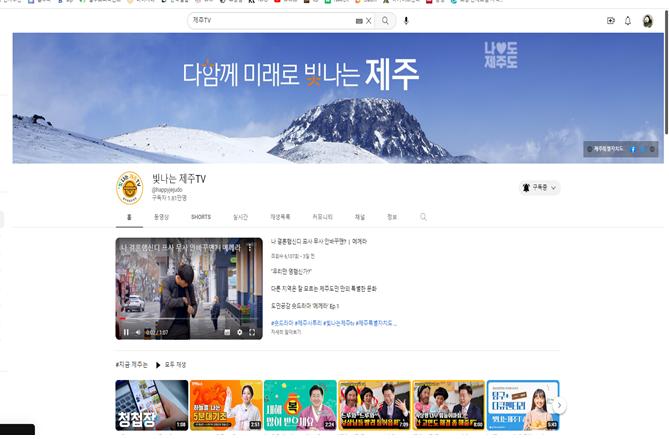Open the video thumbnail with 7:09 duration
This screenshot has height=439, width=669.
point(375,405)
